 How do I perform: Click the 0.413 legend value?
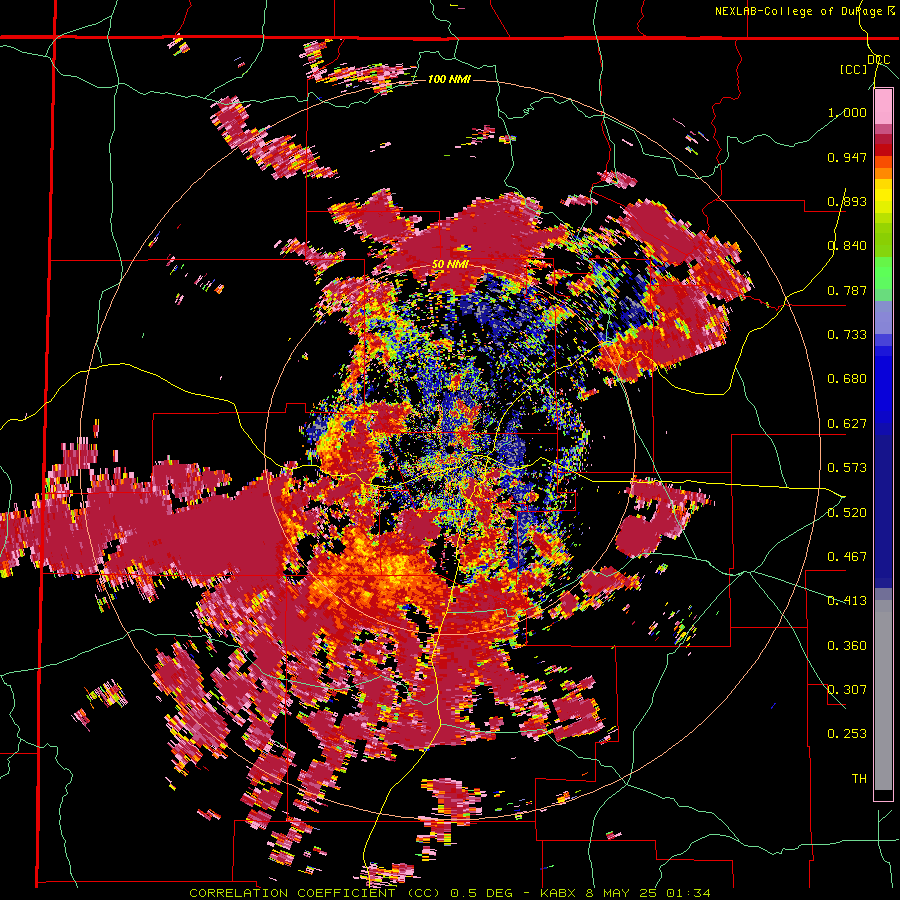(847, 601)
